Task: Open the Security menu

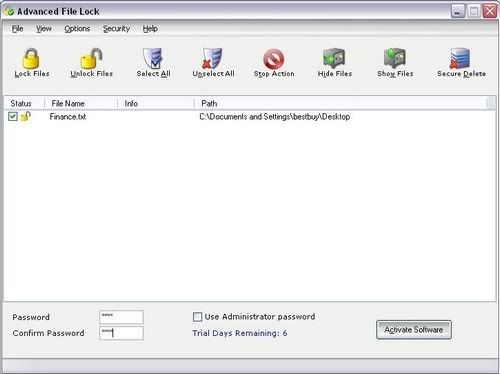Action: [116, 29]
